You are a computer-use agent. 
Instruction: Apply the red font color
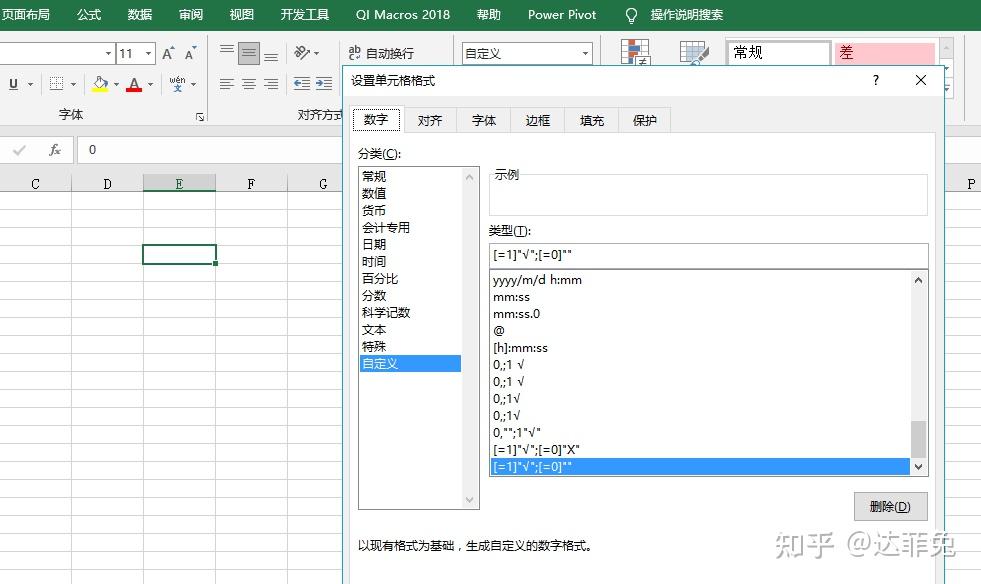pos(134,84)
